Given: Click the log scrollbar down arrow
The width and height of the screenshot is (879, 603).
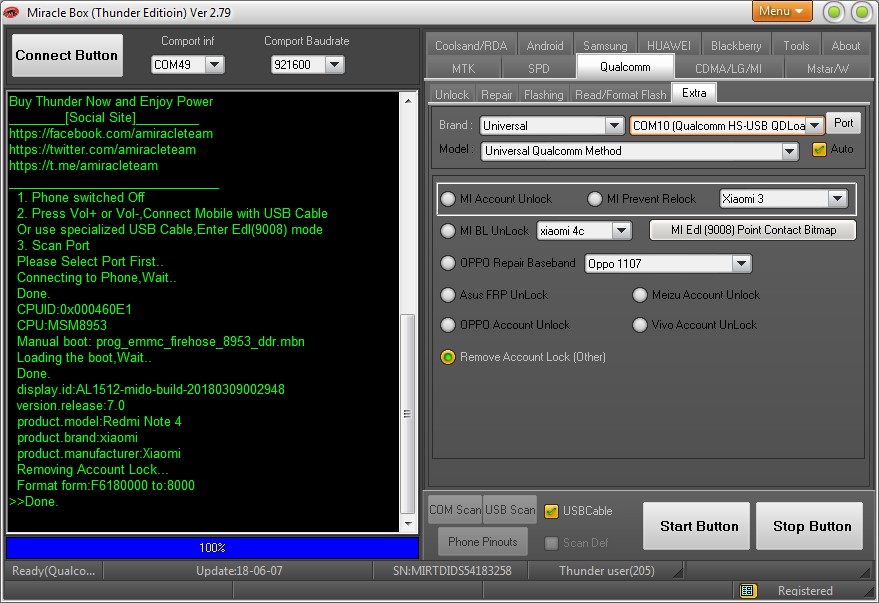Looking at the screenshot, I should coord(408,523).
